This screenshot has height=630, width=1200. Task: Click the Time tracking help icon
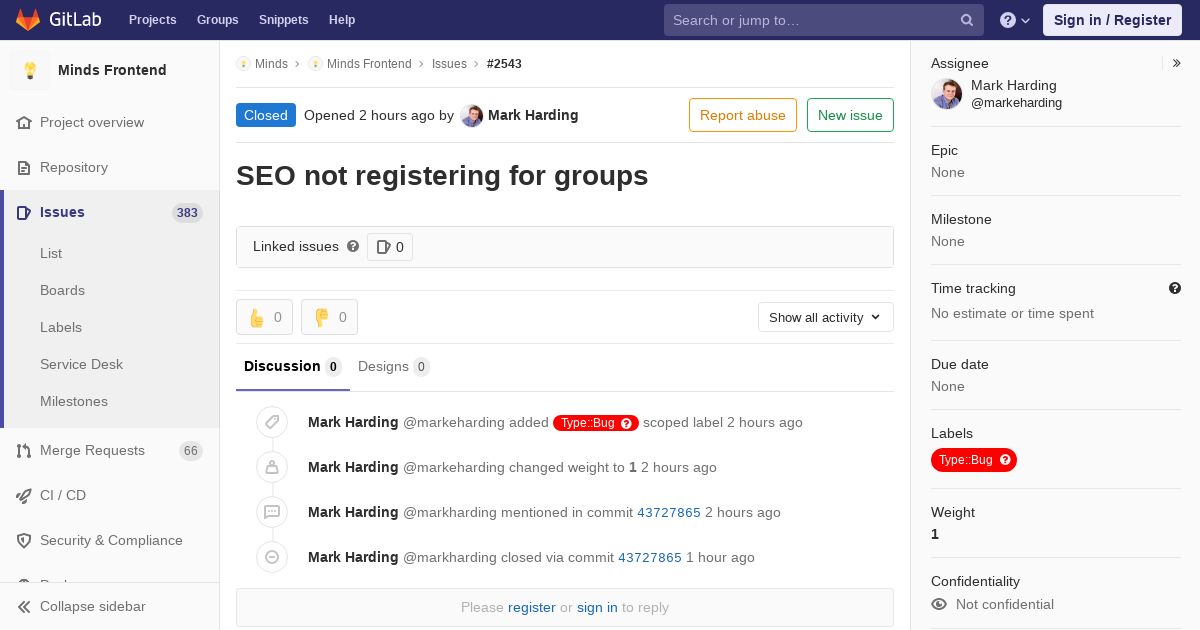point(1175,288)
